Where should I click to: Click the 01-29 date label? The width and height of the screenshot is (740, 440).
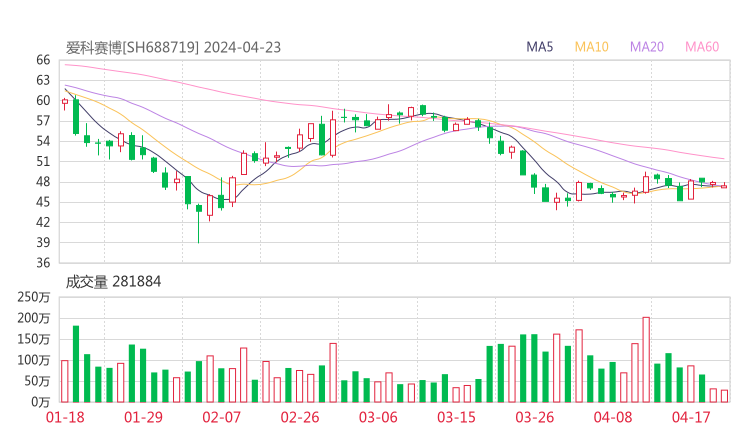point(143,417)
